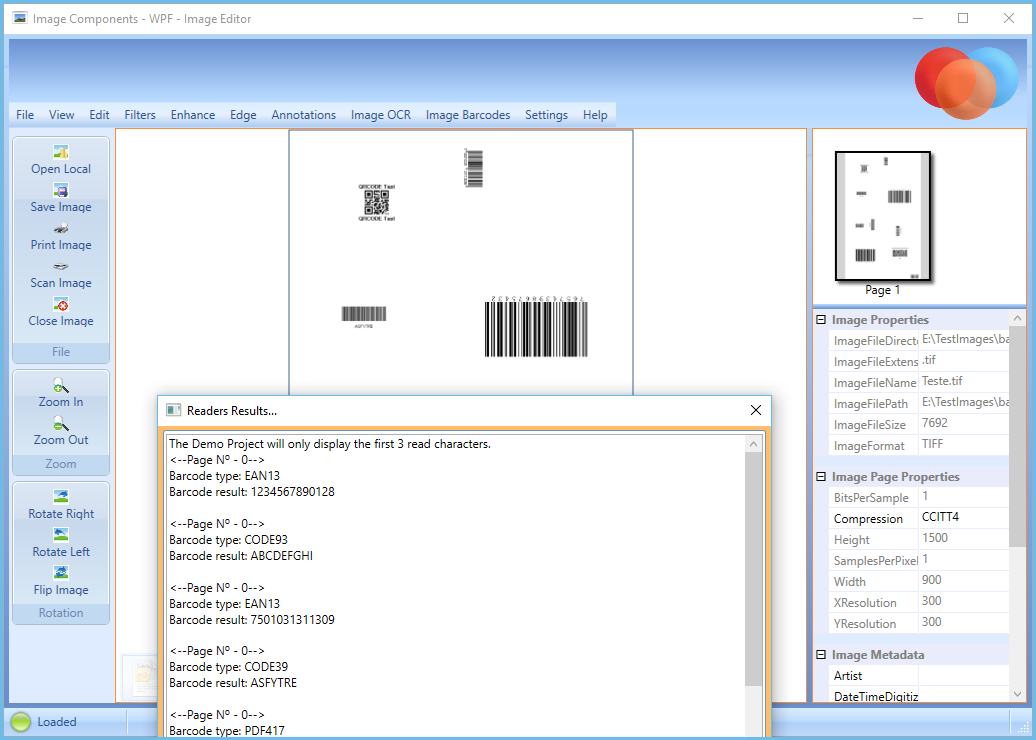The height and width of the screenshot is (740, 1036).
Task: Close the Readers Results dialog
Action: [x=756, y=410]
